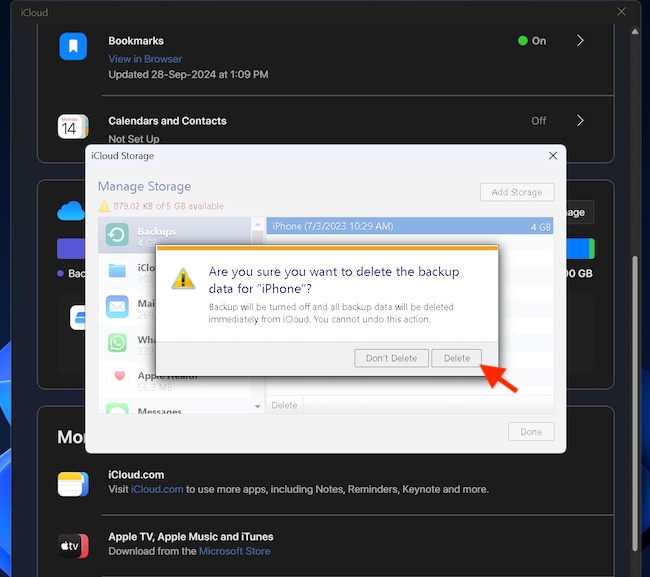Click the Calendars and Contacts calendar icon
Image resolution: width=650 pixels, height=577 pixels.
pos(73,127)
